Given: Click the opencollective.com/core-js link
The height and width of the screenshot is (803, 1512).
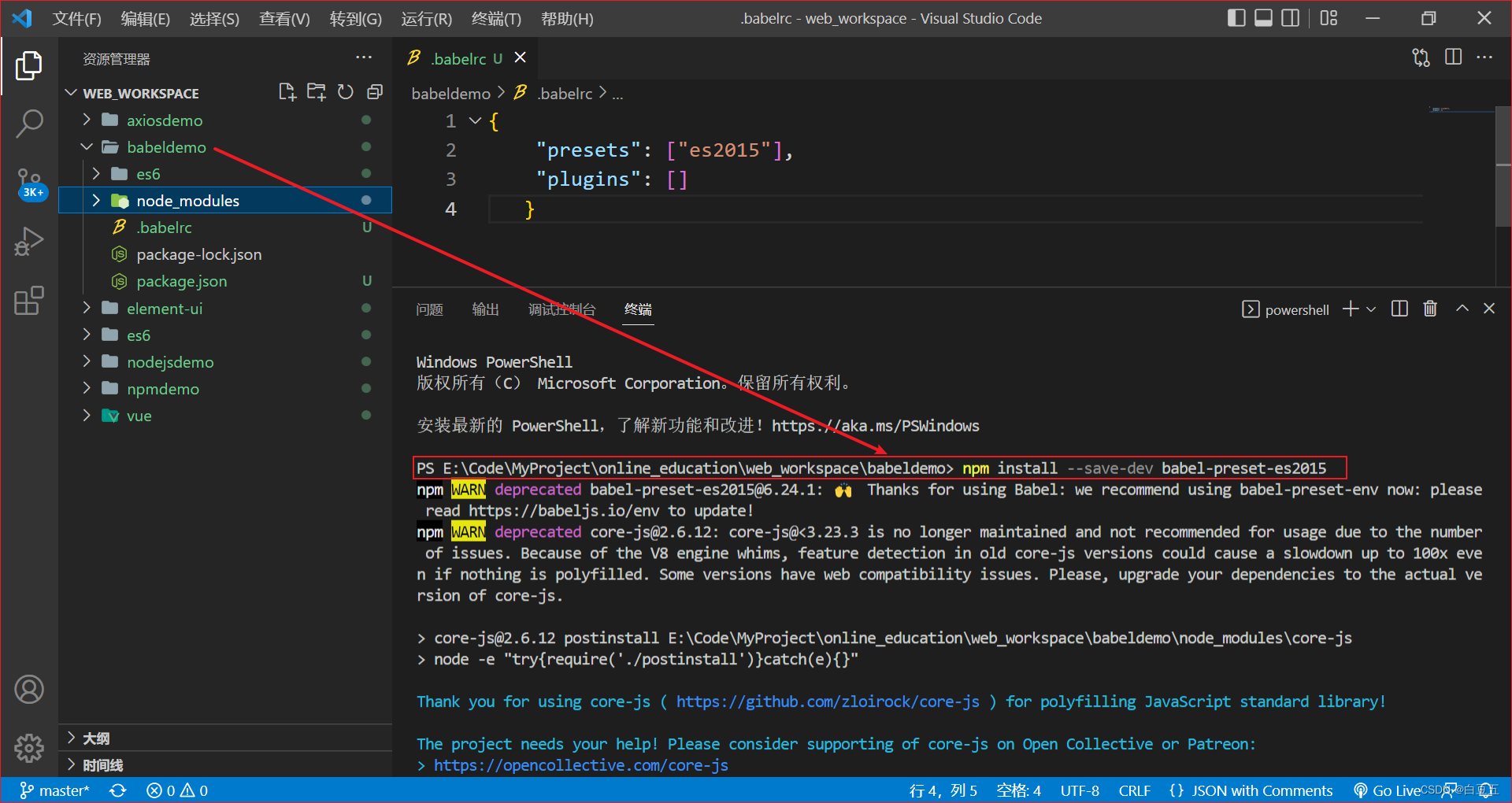Looking at the screenshot, I should click(x=581, y=765).
